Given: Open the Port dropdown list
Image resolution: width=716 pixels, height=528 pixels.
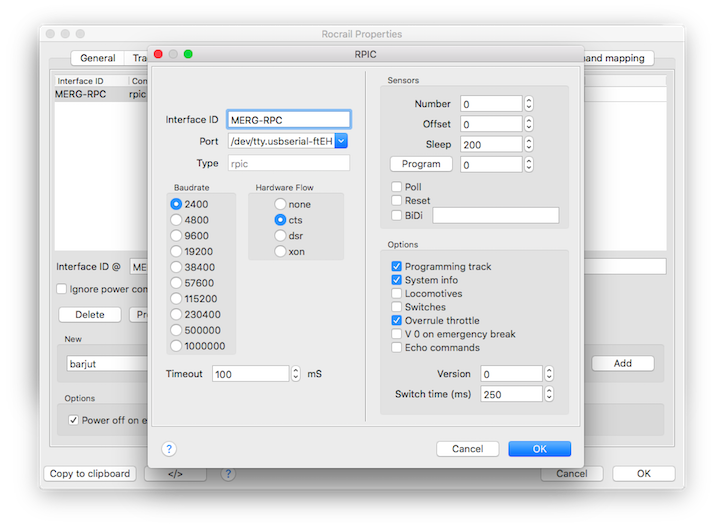Looking at the screenshot, I should 340,141.
